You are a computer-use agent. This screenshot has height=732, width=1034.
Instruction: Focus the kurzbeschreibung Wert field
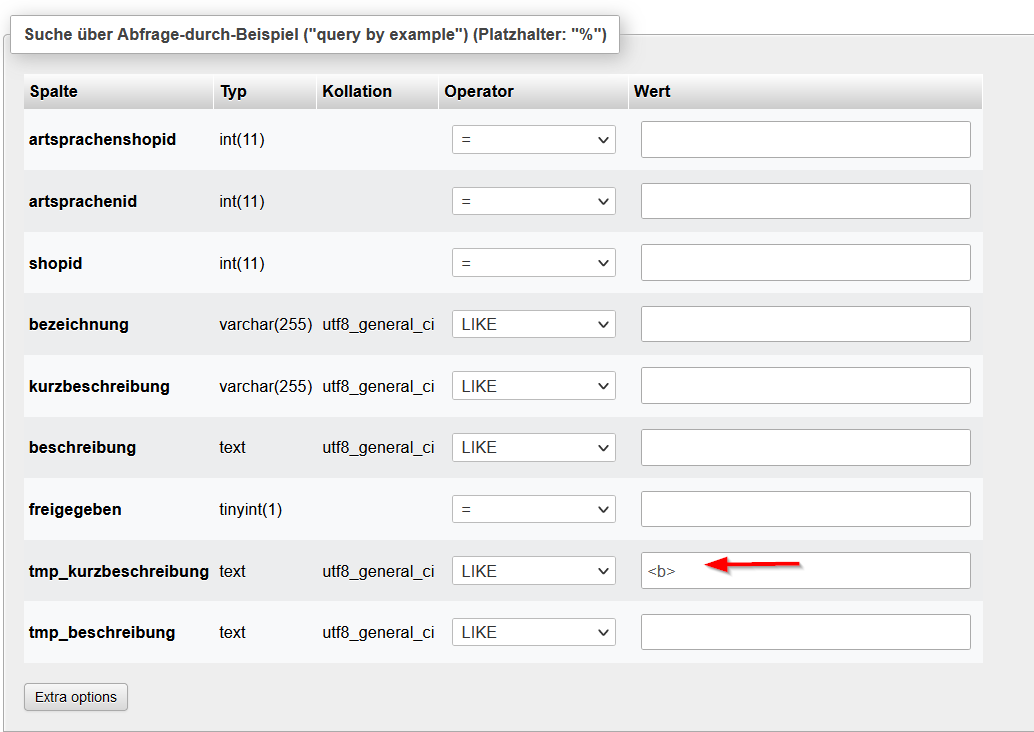point(805,385)
